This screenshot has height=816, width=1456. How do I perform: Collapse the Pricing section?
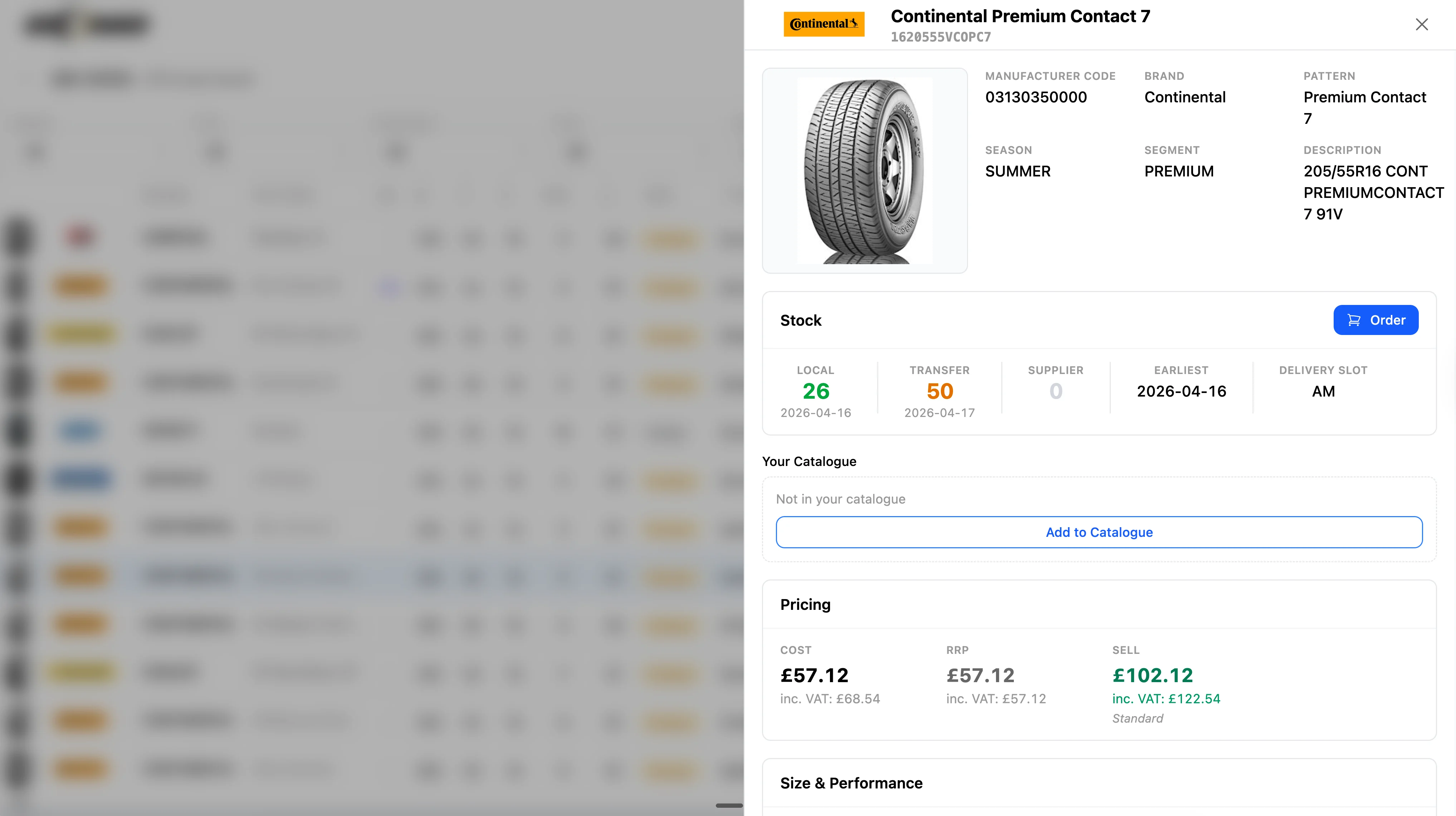[x=805, y=604]
